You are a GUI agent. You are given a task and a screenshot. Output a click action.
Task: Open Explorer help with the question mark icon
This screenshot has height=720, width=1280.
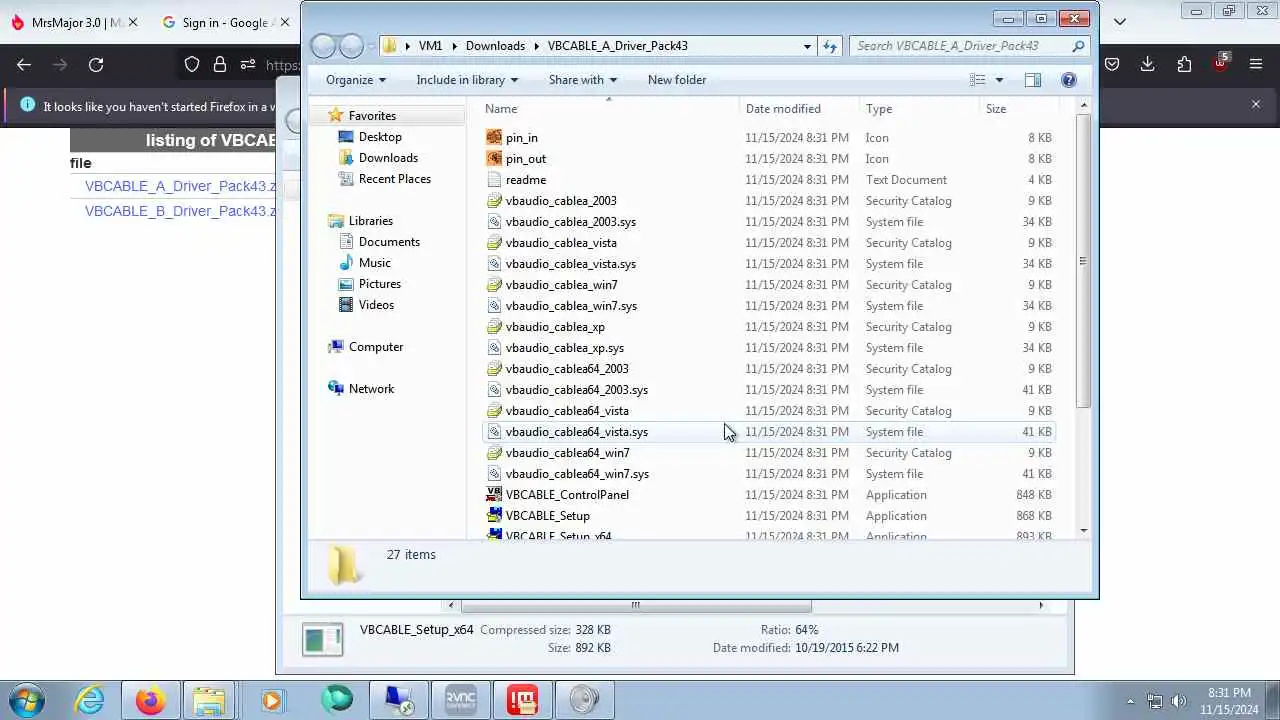point(1068,80)
